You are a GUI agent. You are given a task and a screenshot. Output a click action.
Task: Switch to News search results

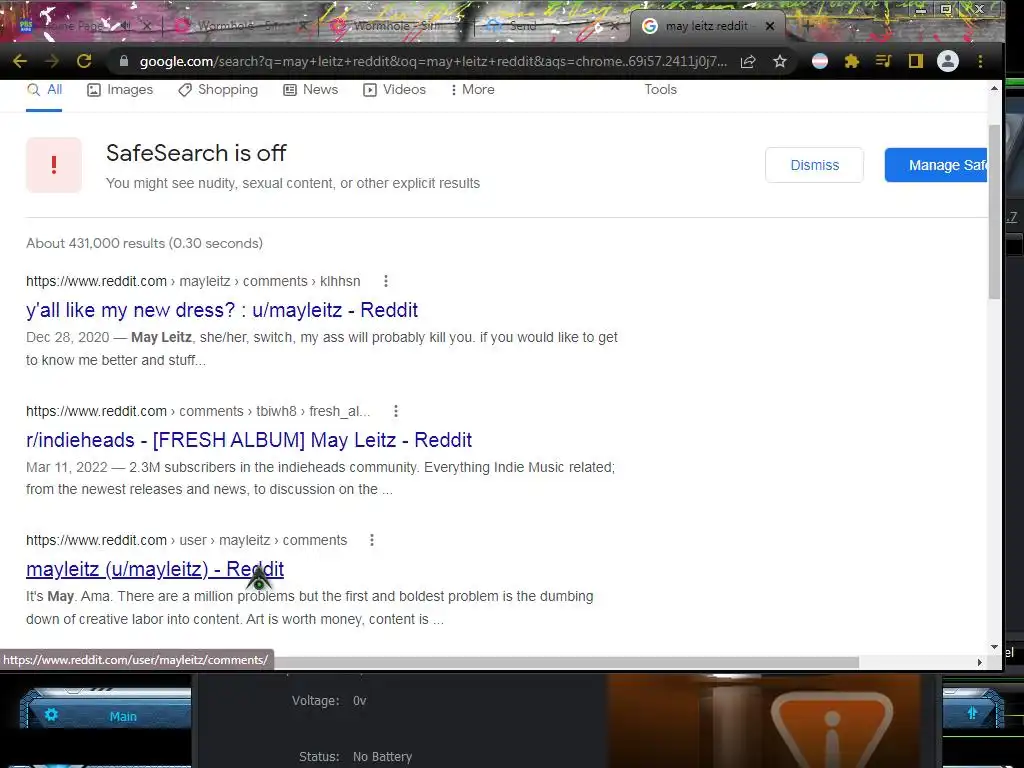[x=310, y=89]
